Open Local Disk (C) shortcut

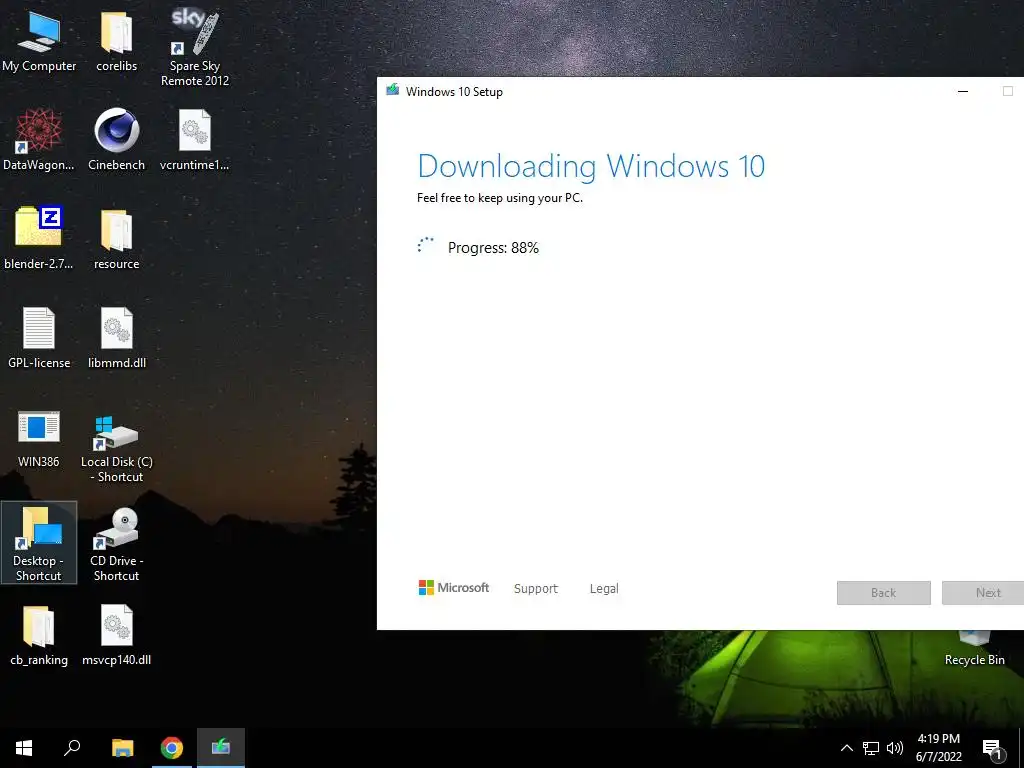116,449
